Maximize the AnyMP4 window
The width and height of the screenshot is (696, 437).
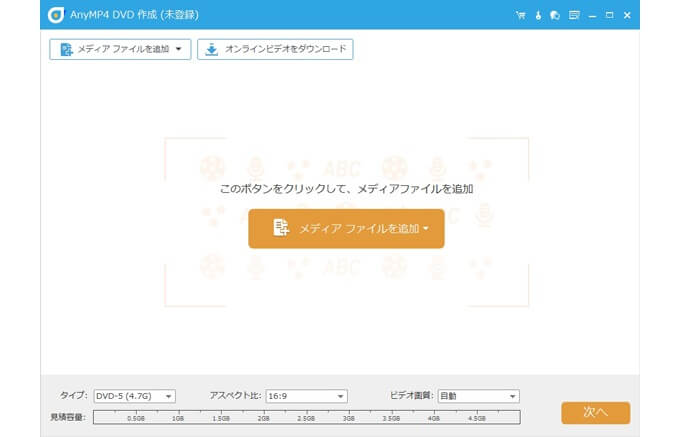(x=609, y=15)
